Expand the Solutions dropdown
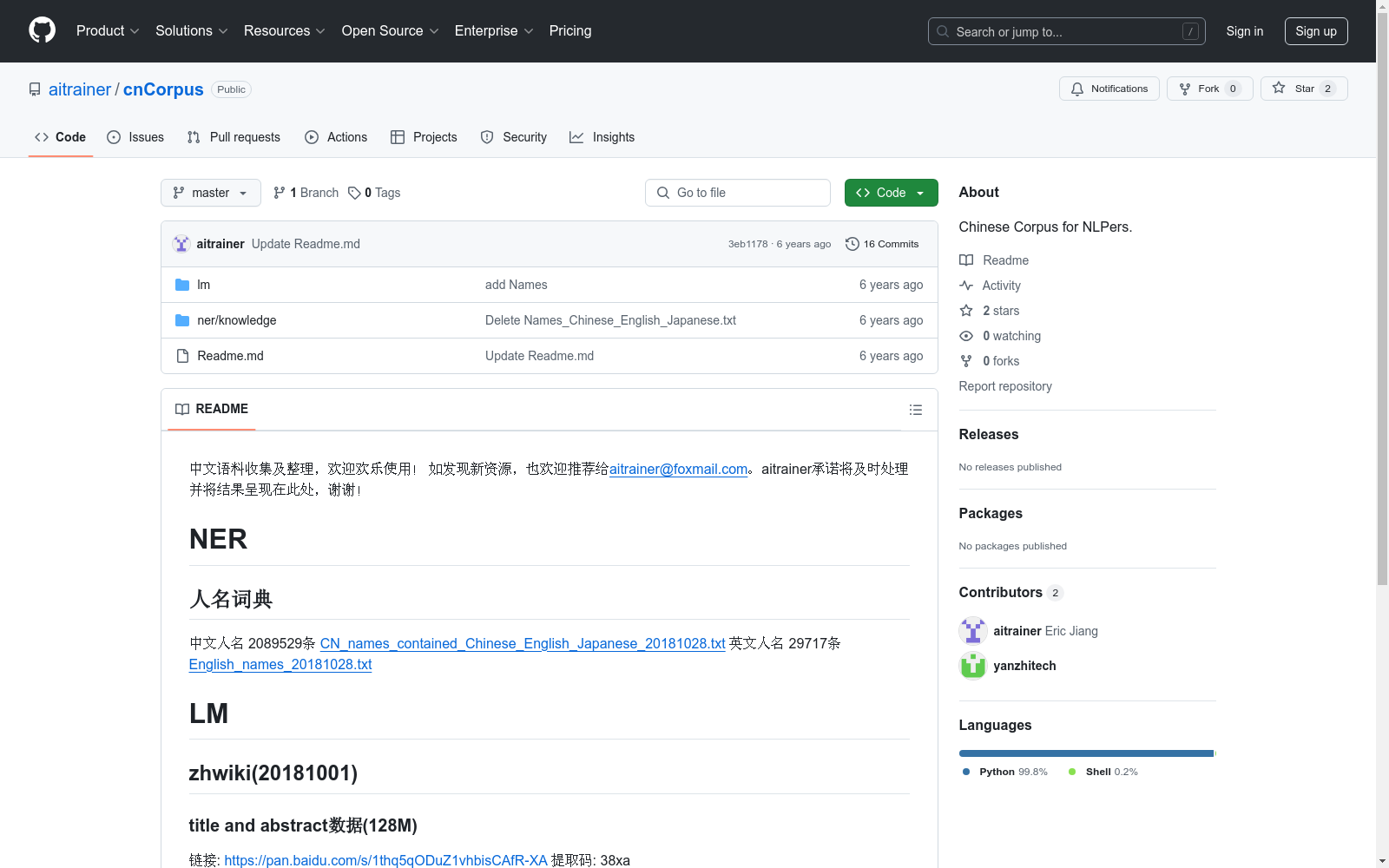The width and height of the screenshot is (1389, 868). click(x=192, y=30)
